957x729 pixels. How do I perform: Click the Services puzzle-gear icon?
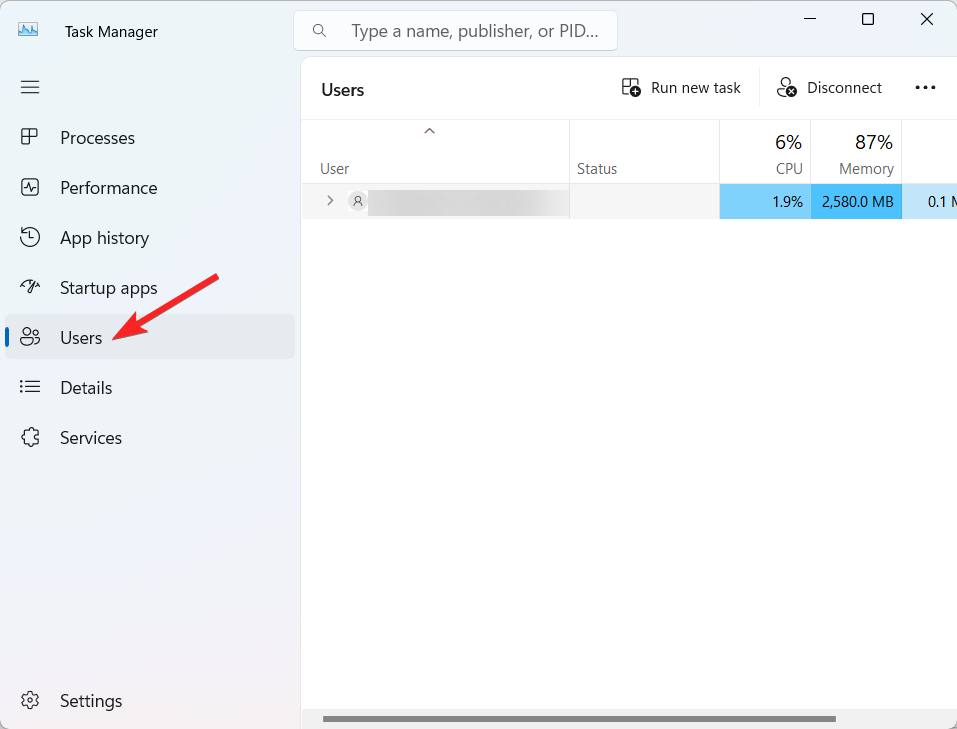(x=30, y=437)
